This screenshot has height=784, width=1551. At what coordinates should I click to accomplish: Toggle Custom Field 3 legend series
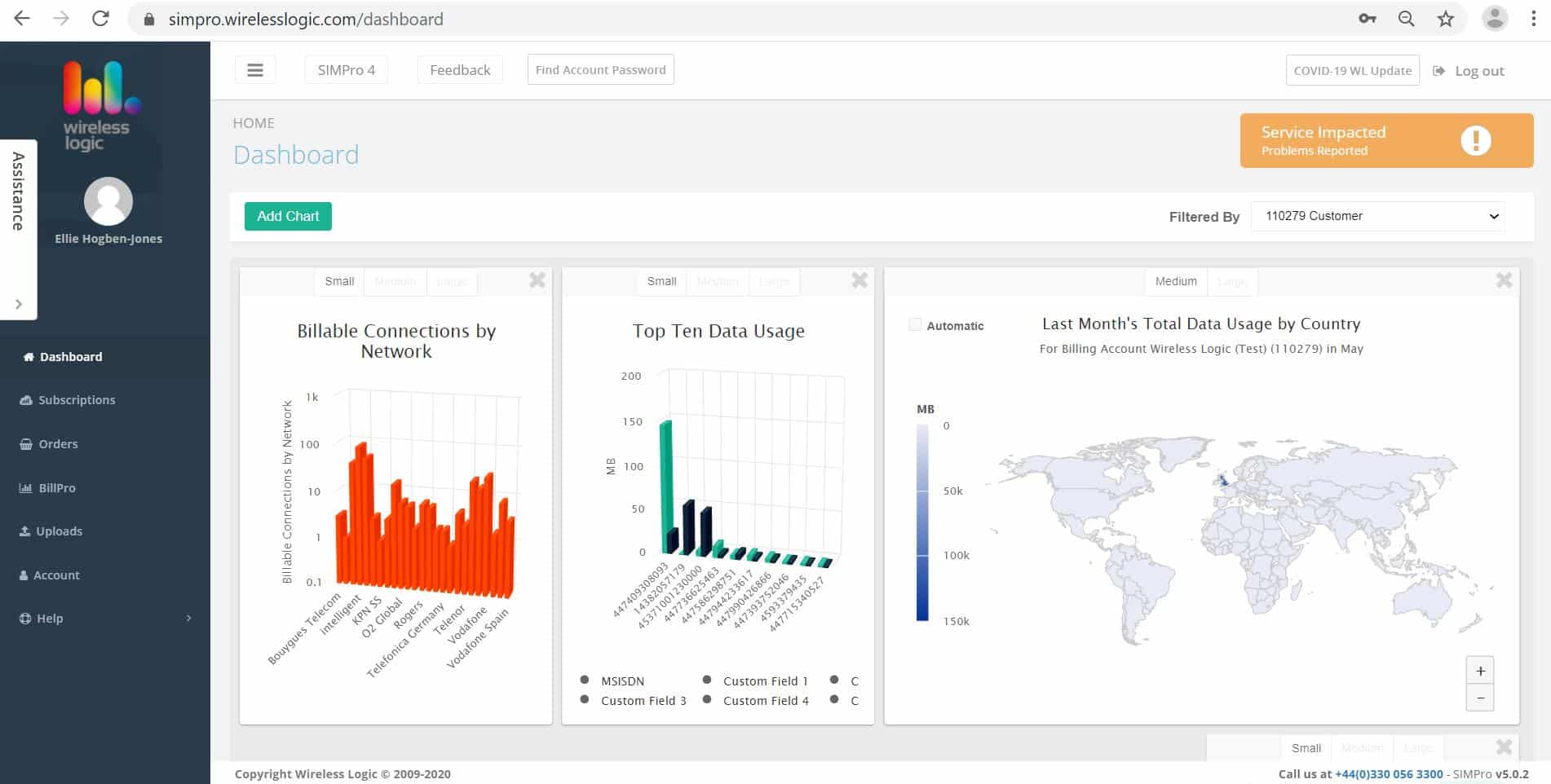(634, 700)
